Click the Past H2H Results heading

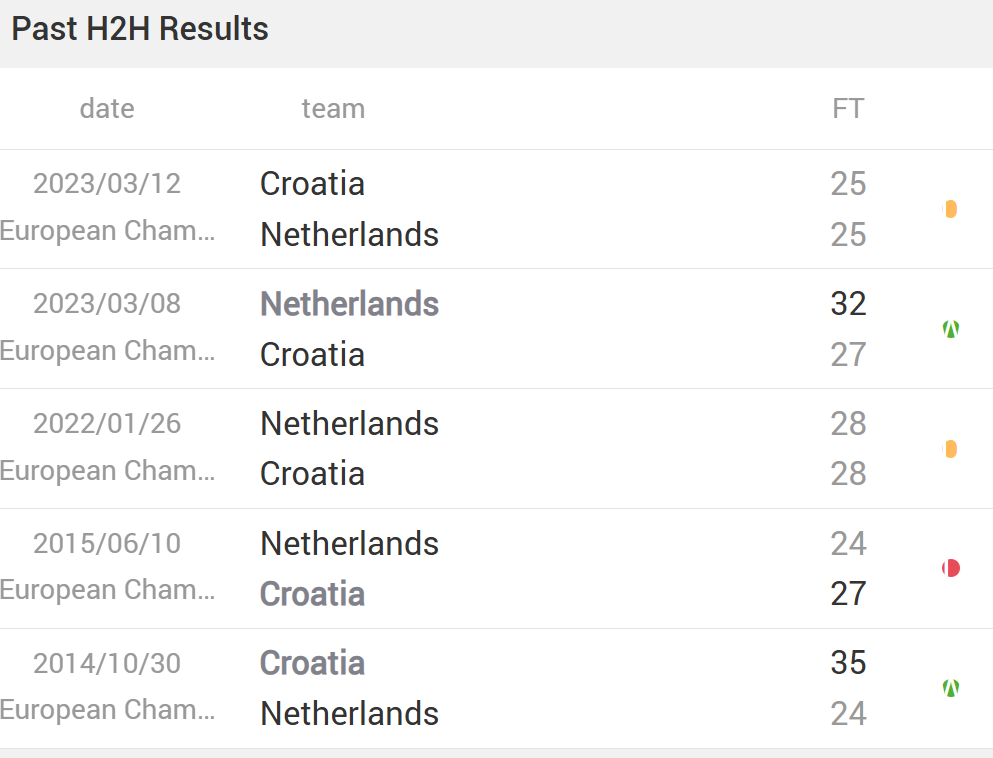point(140,29)
